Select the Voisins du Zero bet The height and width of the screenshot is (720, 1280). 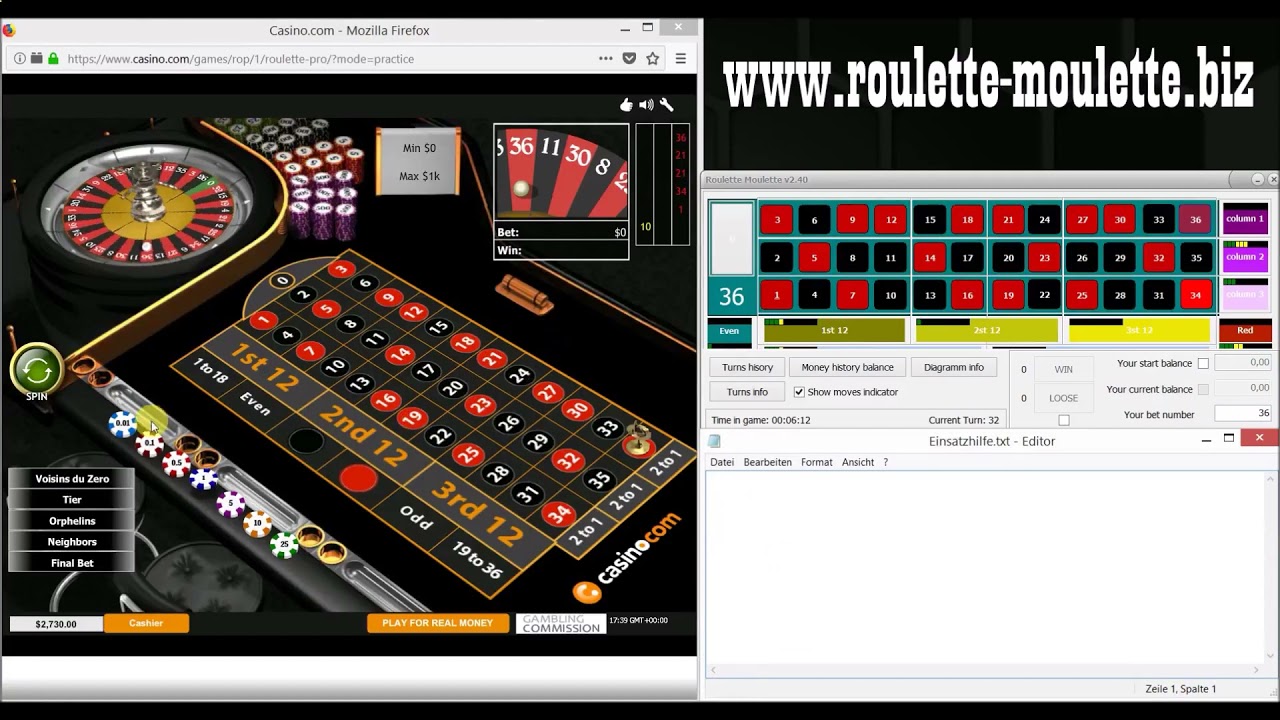tap(72, 479)
